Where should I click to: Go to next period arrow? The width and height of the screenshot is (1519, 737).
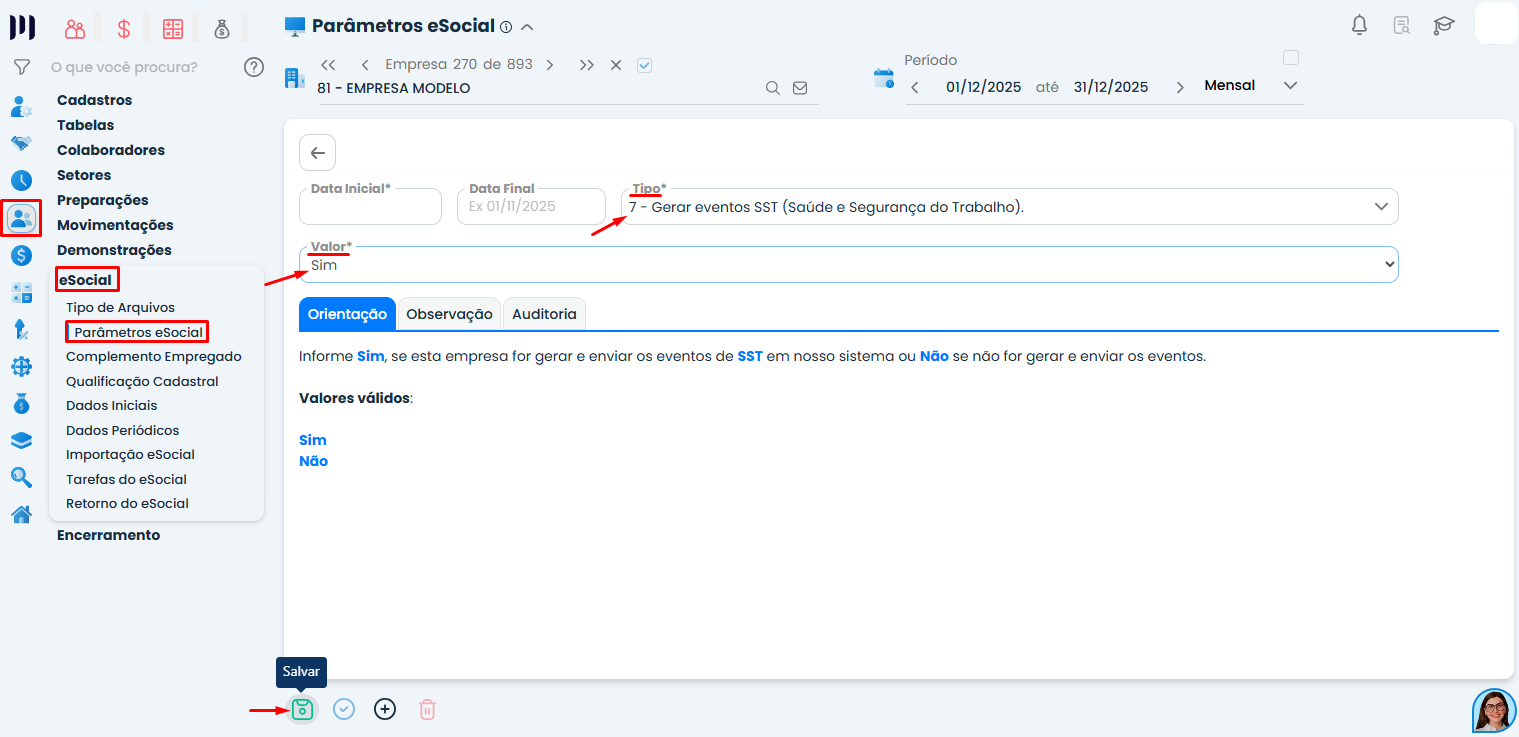(1180, 88)
